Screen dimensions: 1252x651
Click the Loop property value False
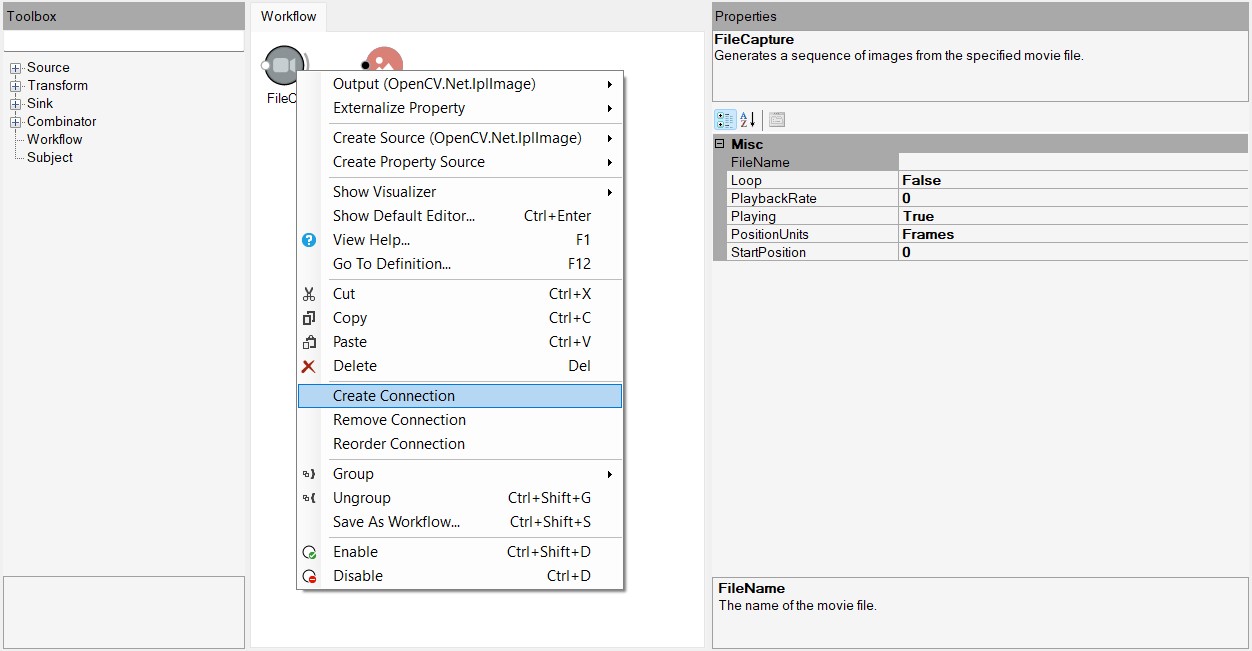click(x=1073, y=180)
